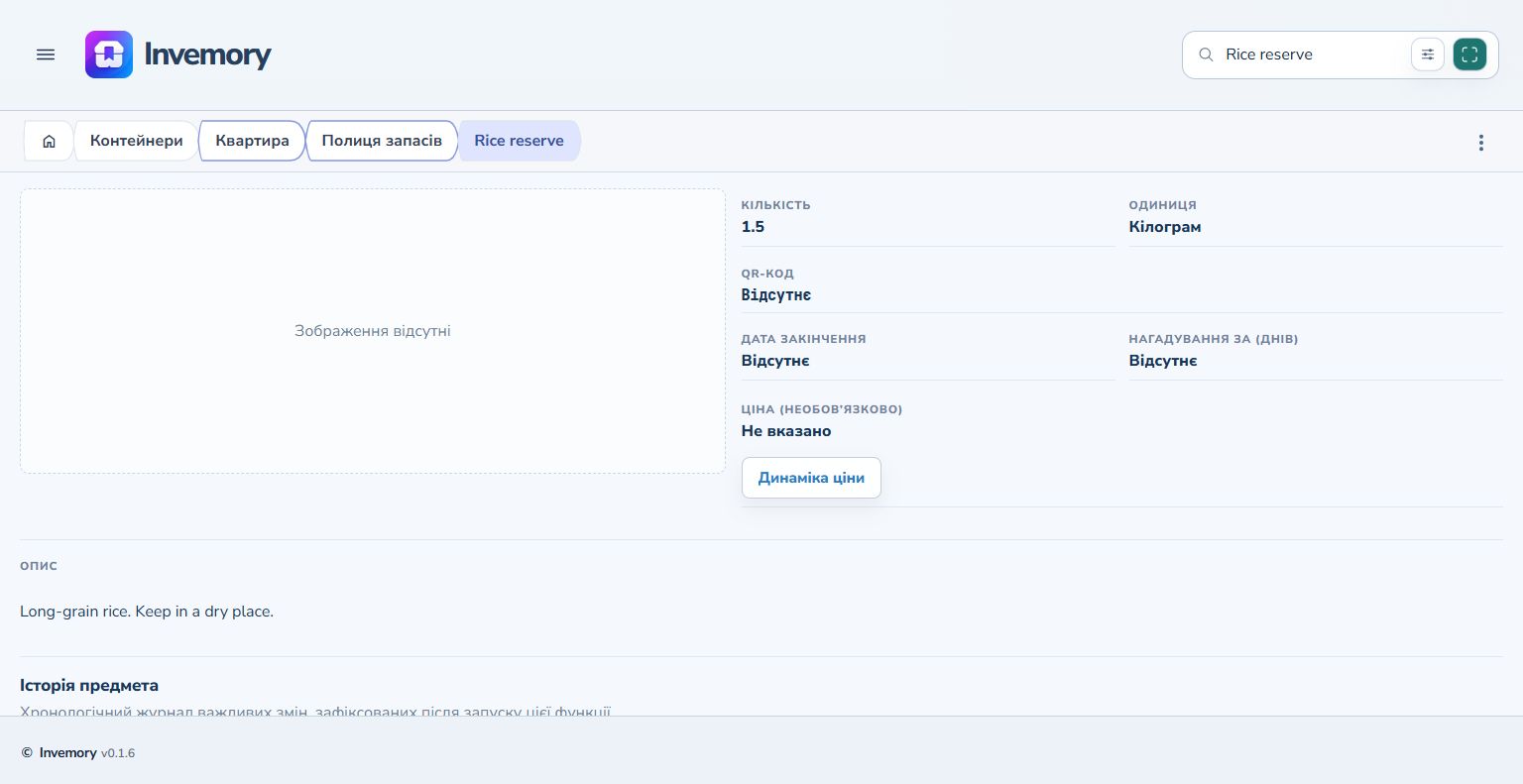Go to the home breadcrumb

49,141
